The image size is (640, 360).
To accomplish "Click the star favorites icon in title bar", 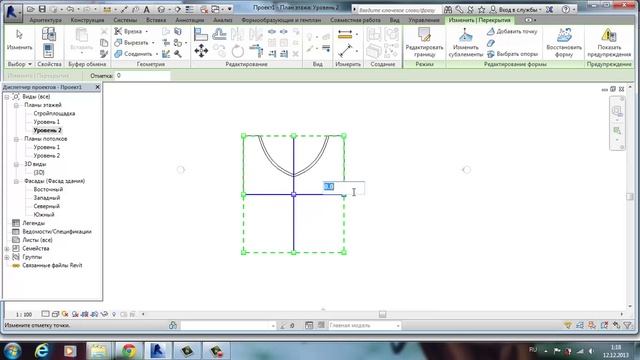I will pyautogui.click(x=482, y=9).
